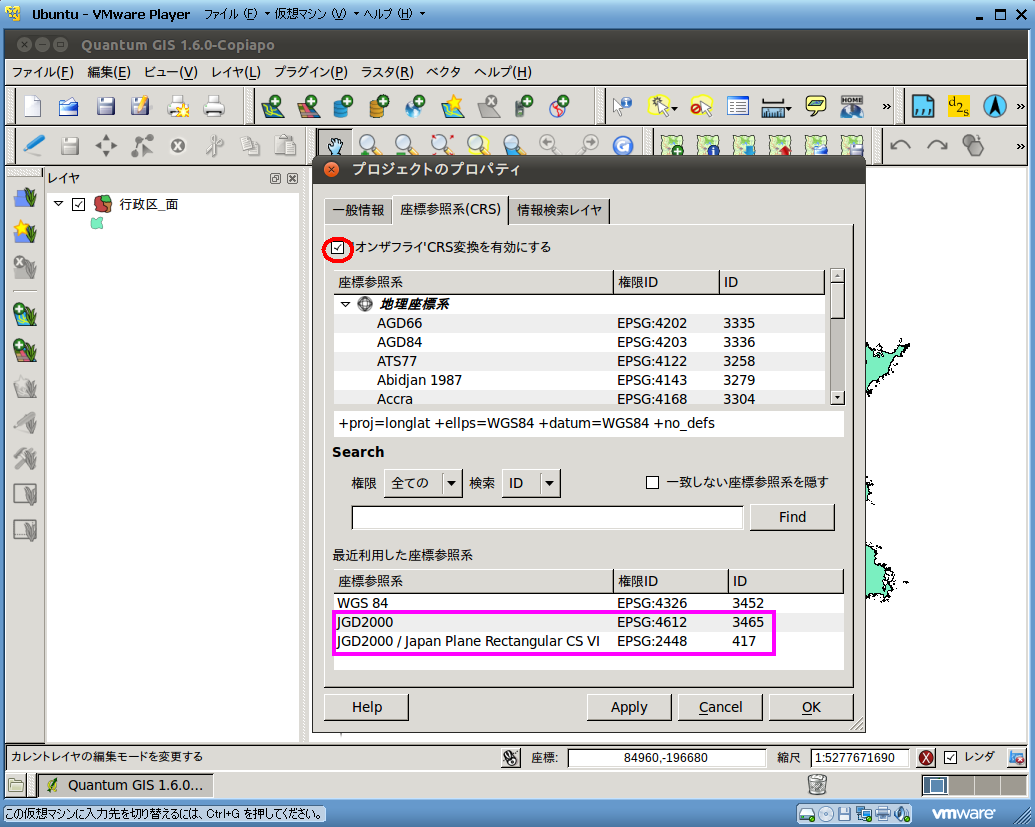Image resolution: width=1035 pixels, height=827 pixels.
Task: Collapse the 行政区_面 layer tree node
Action: 59,204
